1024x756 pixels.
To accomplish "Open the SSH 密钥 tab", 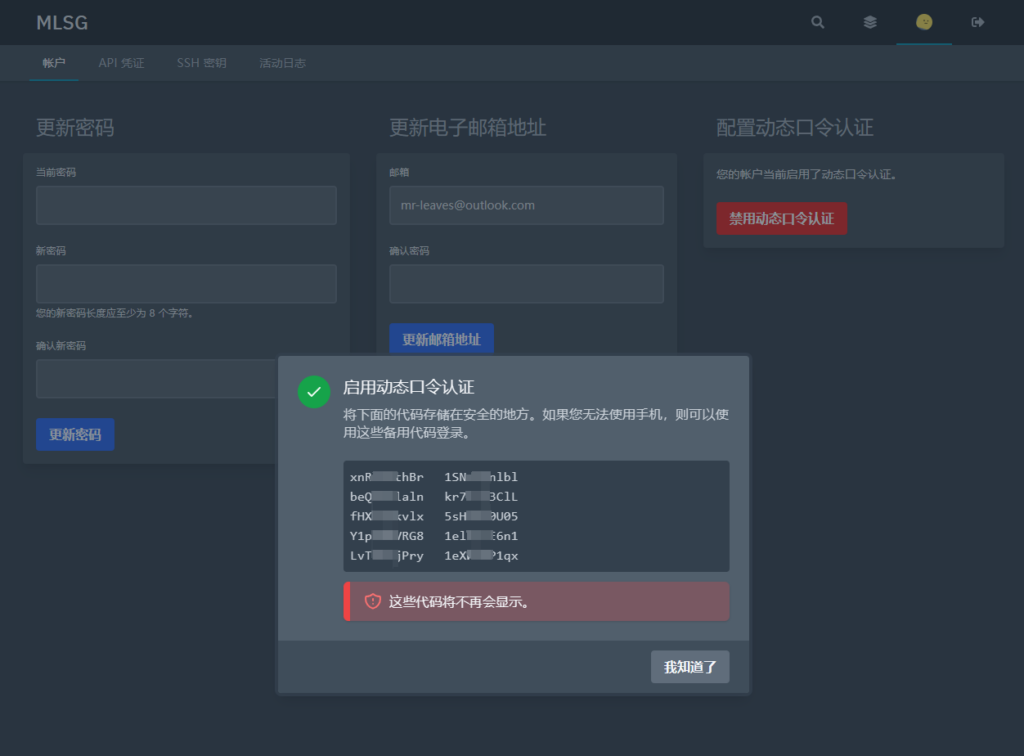I will click(200, 61).
